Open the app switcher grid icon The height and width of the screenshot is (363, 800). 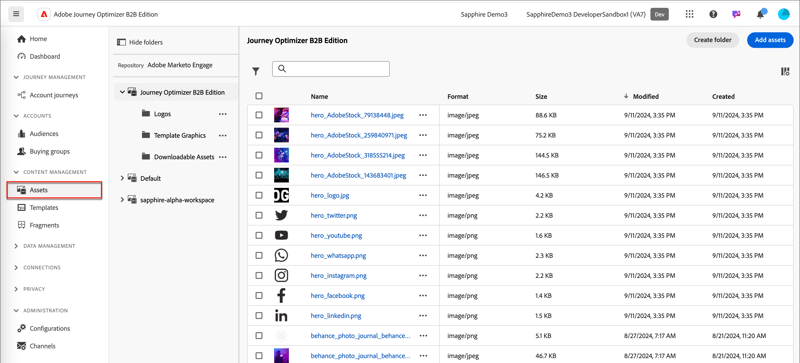click(x=689, y=14)
